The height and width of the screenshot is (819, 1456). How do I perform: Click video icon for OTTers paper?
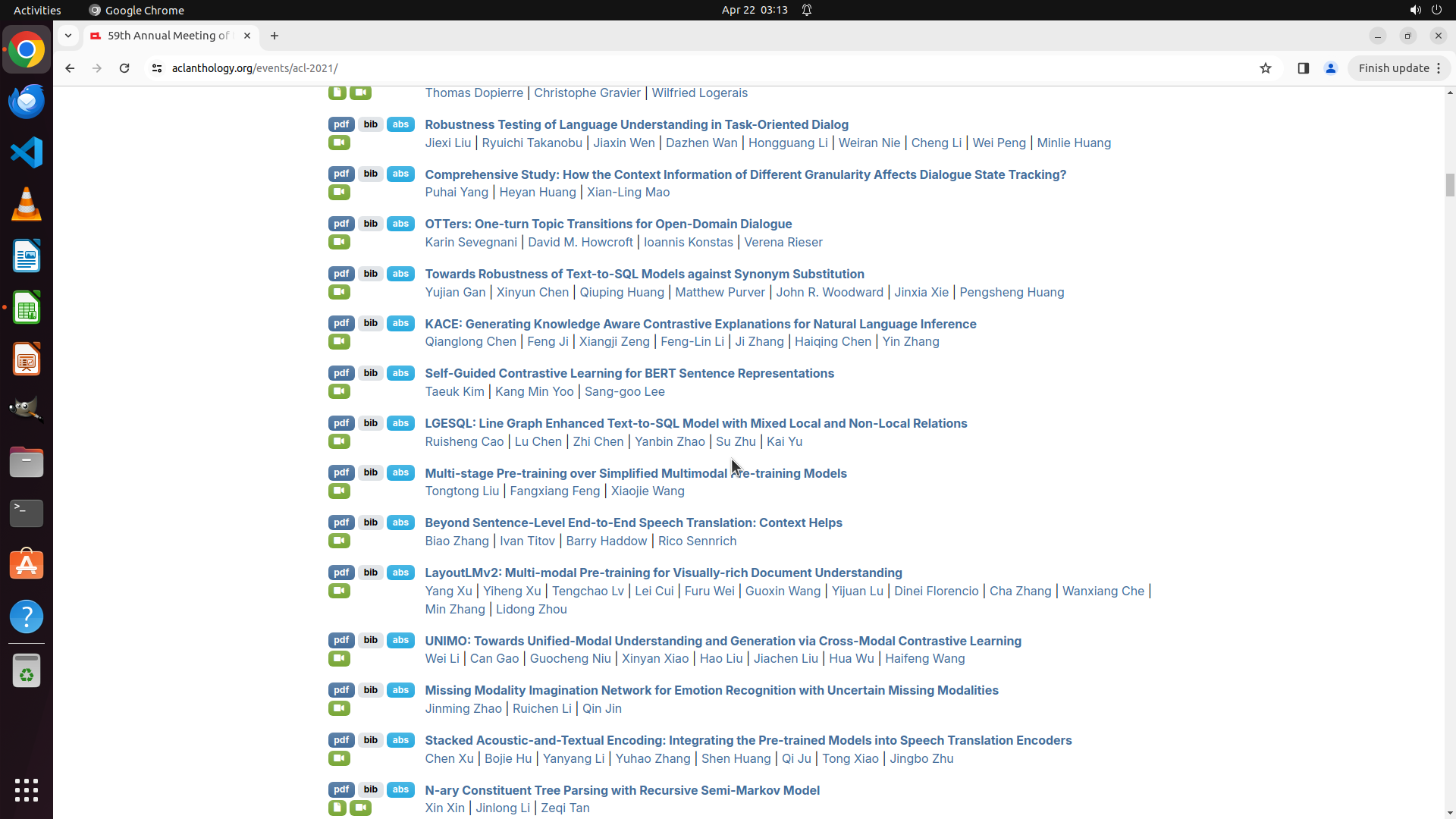tap(339, 242)
